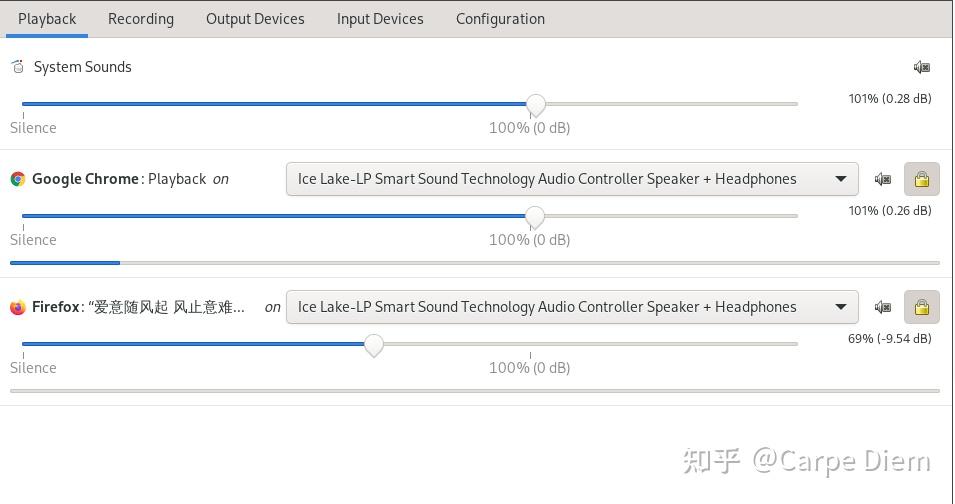This screenshot has height=504, width=955.
Task: Mute the System Sounds stream
Action: [x=921, y=67]
